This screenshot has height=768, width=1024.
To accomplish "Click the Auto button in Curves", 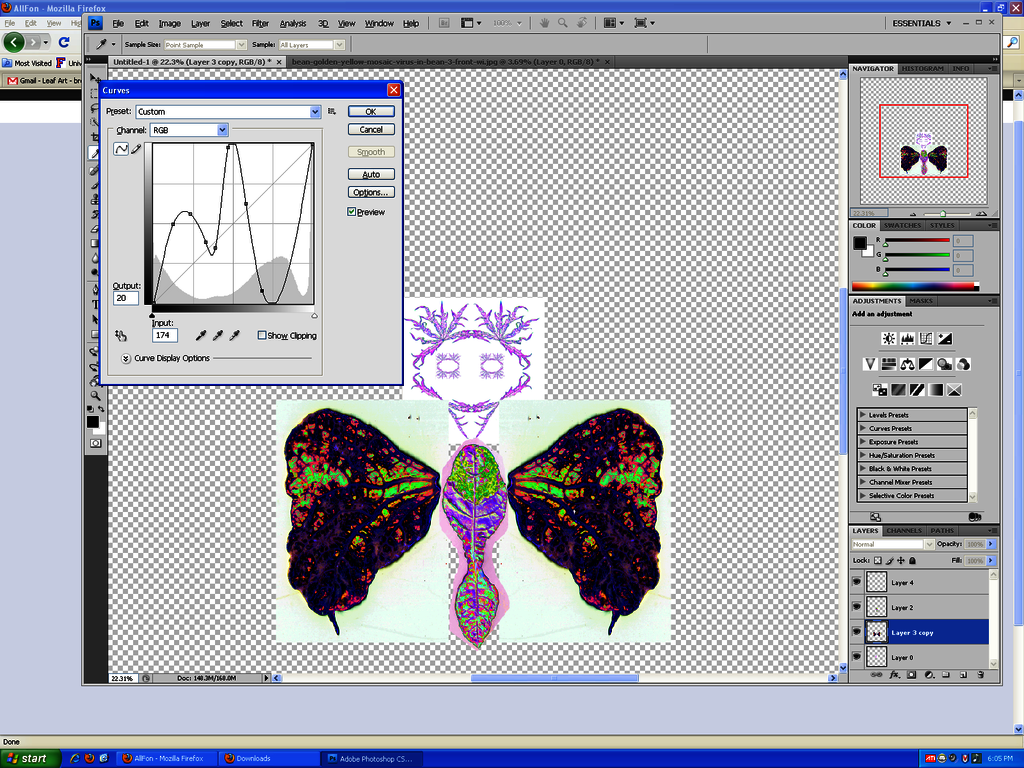I will tap(371, 174).
